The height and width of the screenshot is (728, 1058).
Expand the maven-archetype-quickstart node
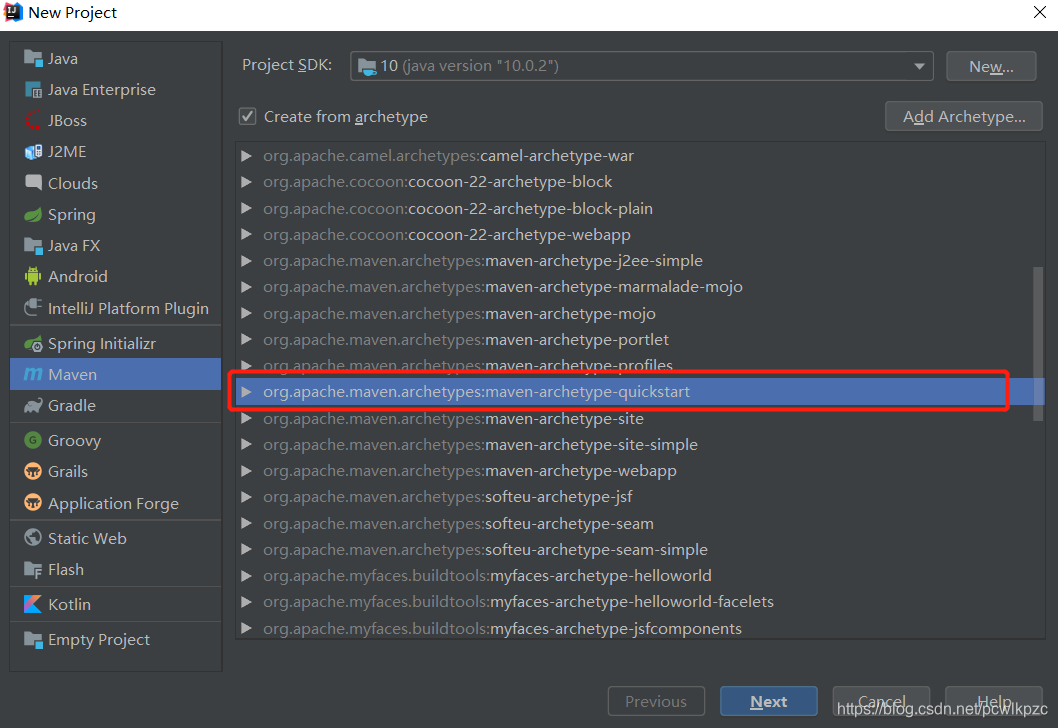click(247, 392)
